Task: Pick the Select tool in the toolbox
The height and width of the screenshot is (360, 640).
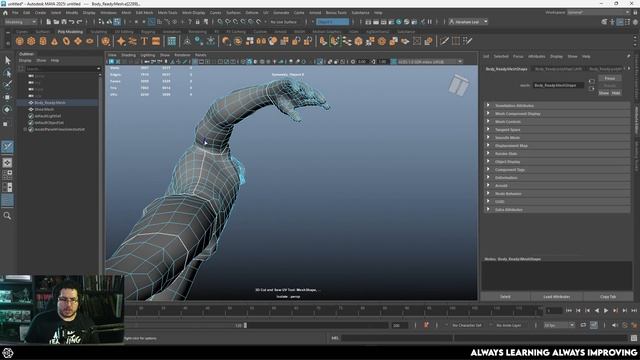Action: point(7,60)
